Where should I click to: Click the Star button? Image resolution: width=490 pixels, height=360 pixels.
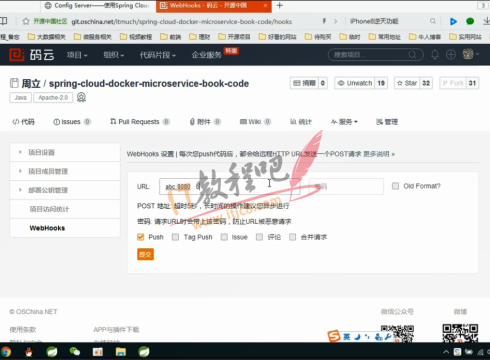pos(407,83)
